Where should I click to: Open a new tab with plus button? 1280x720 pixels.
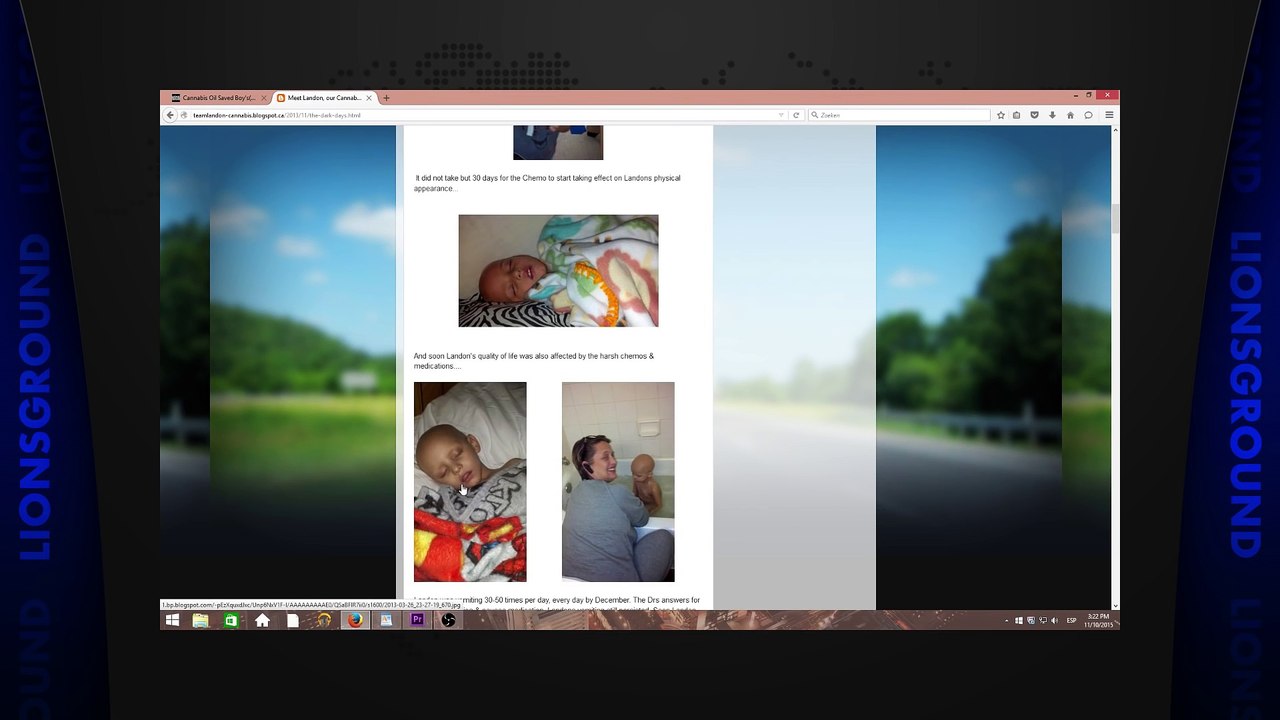click(386, 98)
